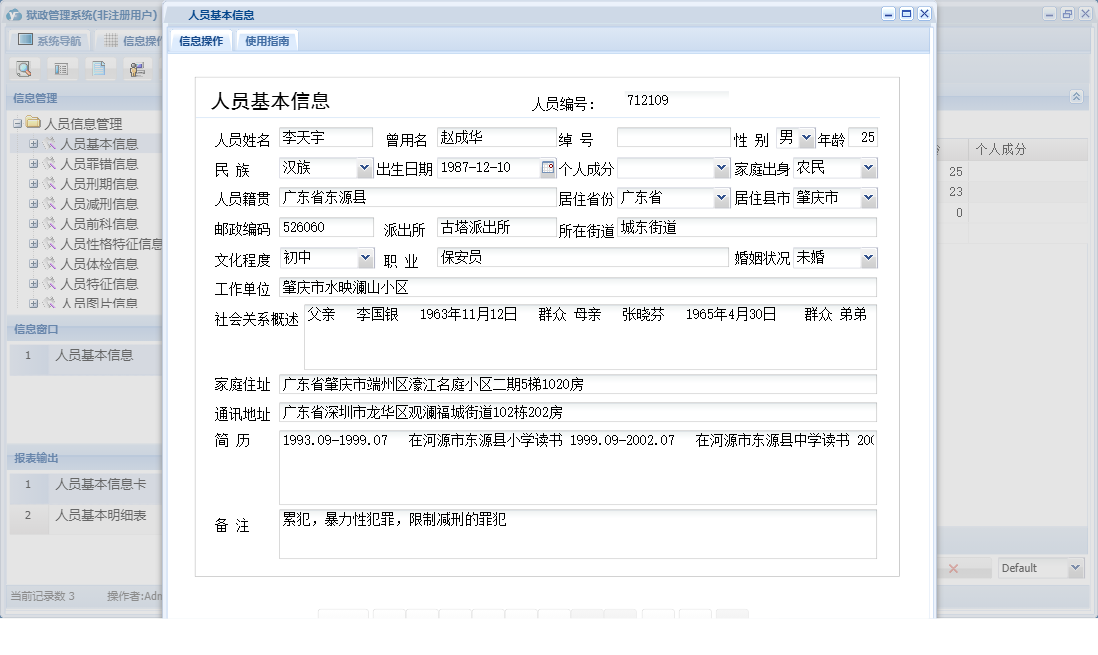Select the 信息操作 tab in the dialog
Screen dimensions: 1098x655
click(199, 41)
